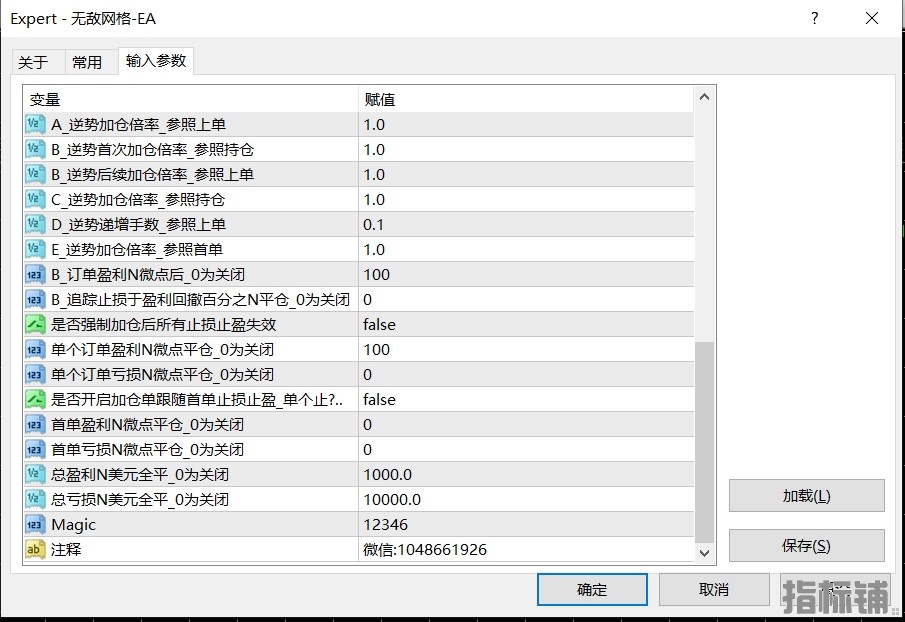Click the integer icon beside 单个订单亏损N微点平仓
The width and height of the screenshot is (905, 622).
35,374
